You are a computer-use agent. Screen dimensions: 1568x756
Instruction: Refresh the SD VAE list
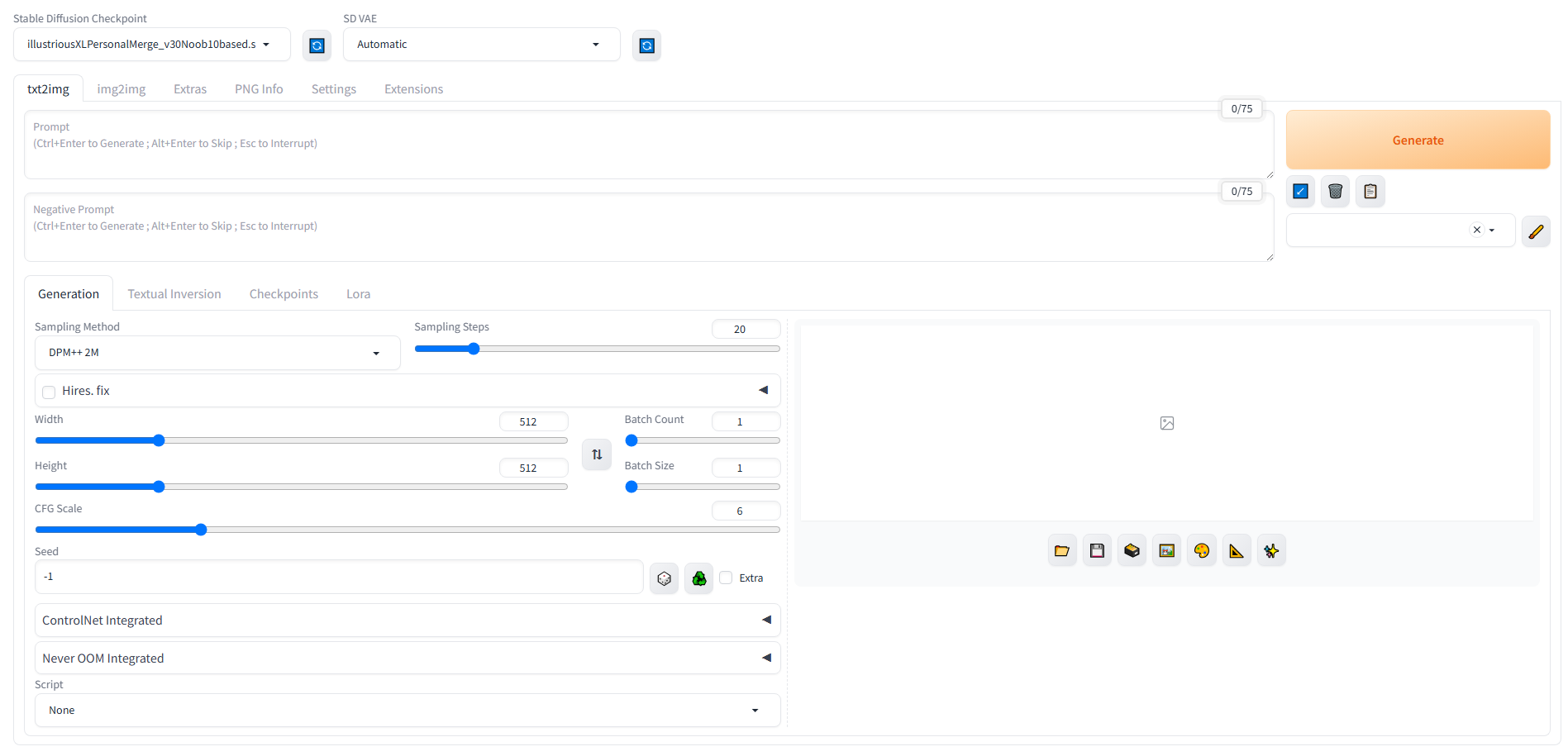[x=647, y=45]
